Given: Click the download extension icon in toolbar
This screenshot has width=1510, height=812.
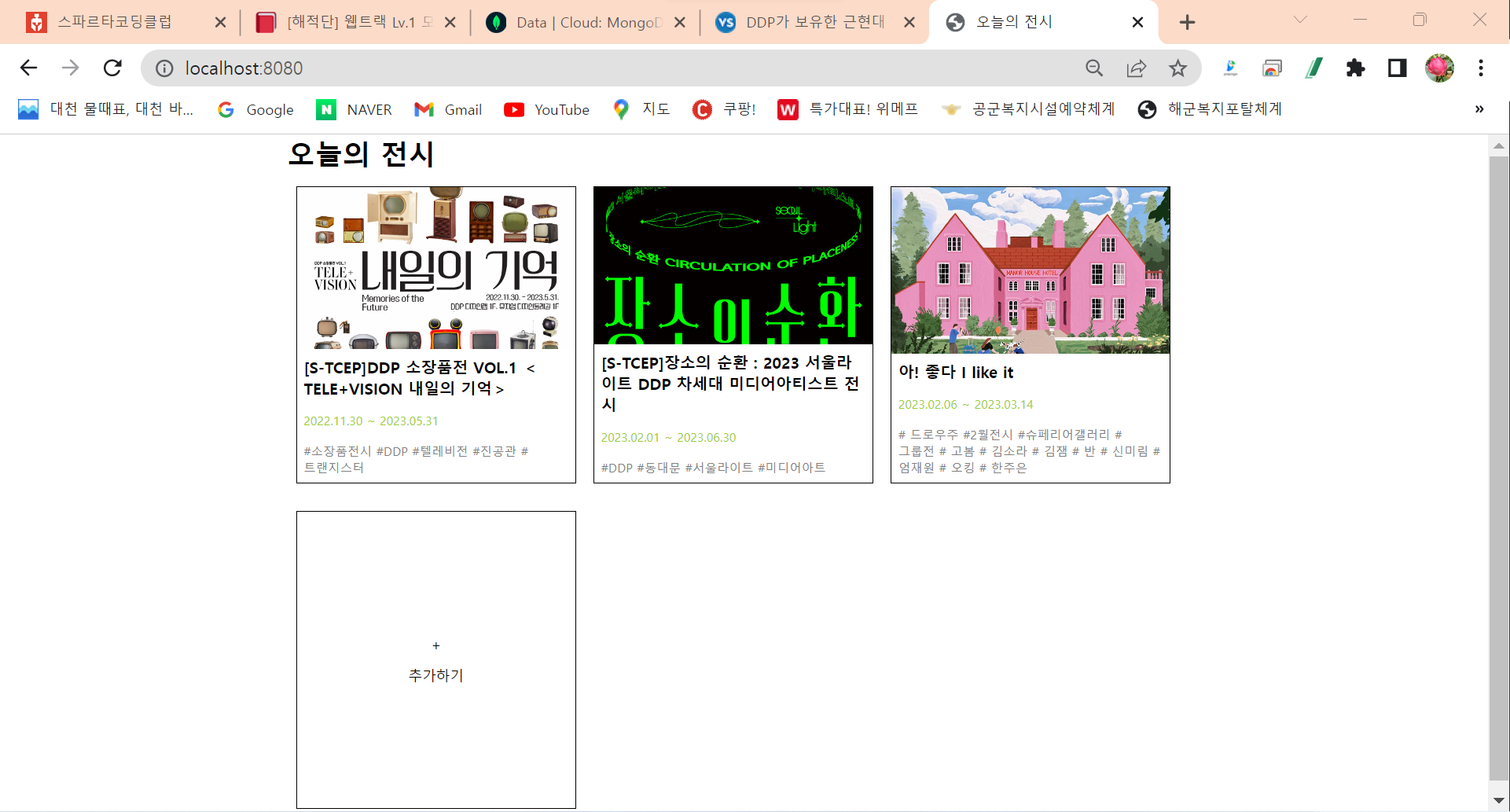Looking at the screenshot, I should click(1230, 68).
